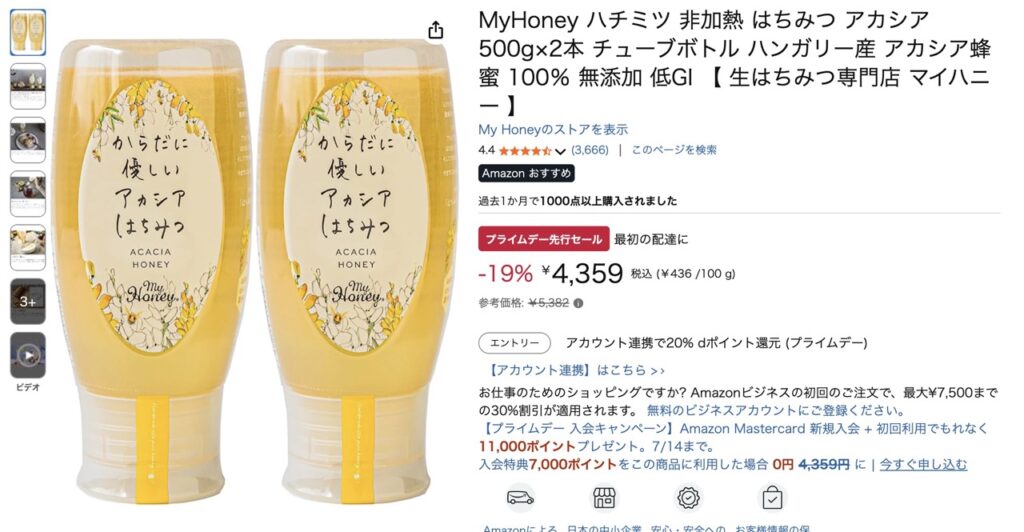The height and width of the screenshot is (532, 1024).
Task: Open the 3+ more images thumbnail
Action: (x=28, y=302)
